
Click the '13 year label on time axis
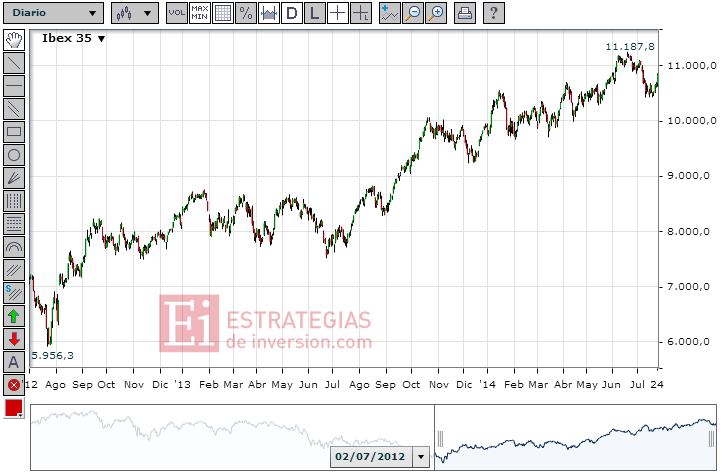click(x=182, y=384)
